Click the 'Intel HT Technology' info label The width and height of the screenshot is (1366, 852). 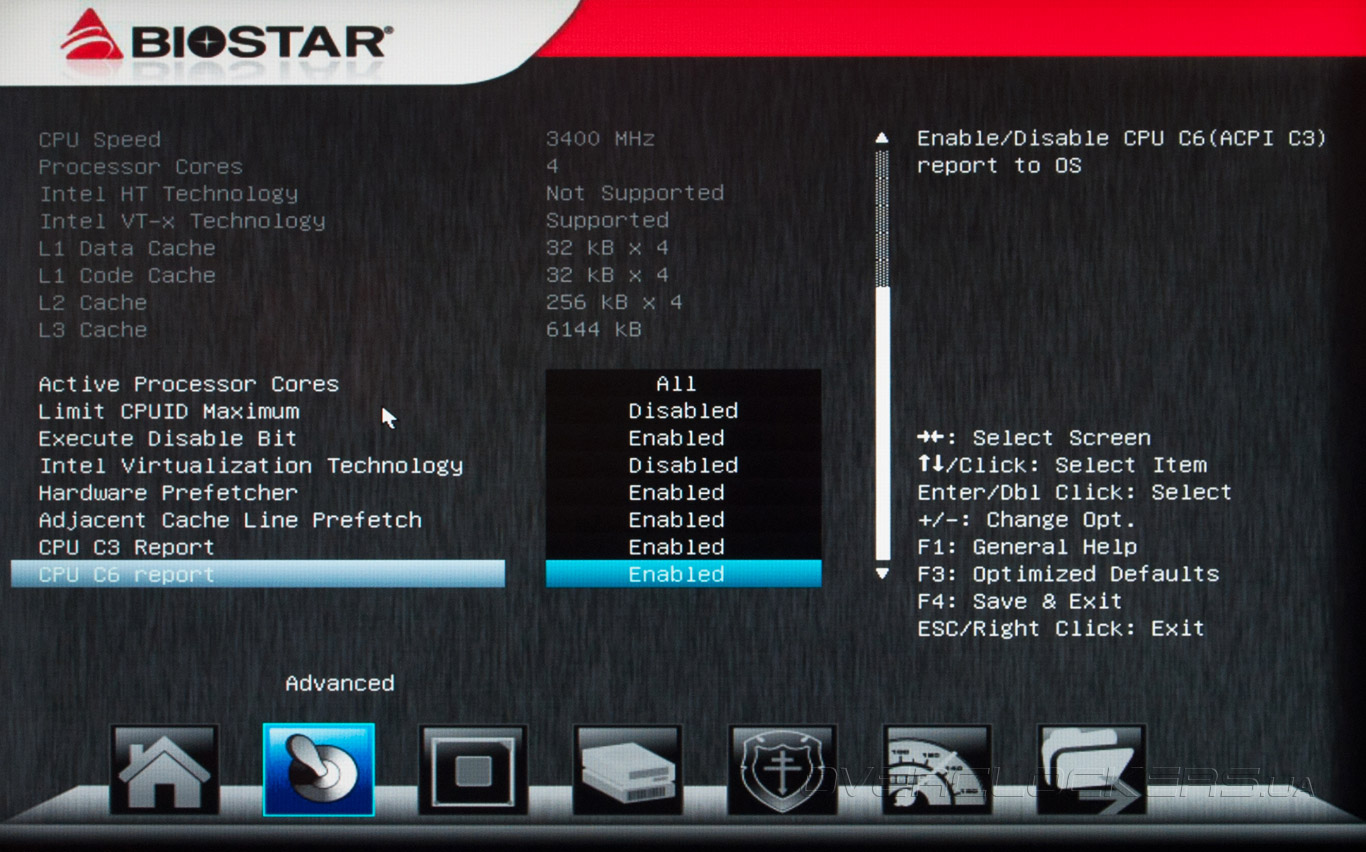tap(168, 193)
